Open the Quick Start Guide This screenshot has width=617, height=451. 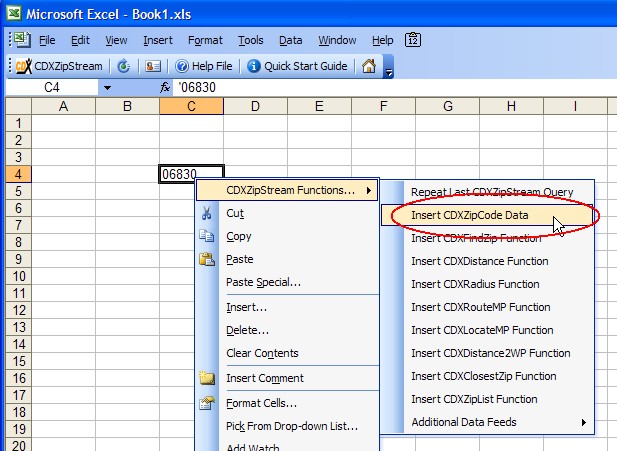pos(297,66)
